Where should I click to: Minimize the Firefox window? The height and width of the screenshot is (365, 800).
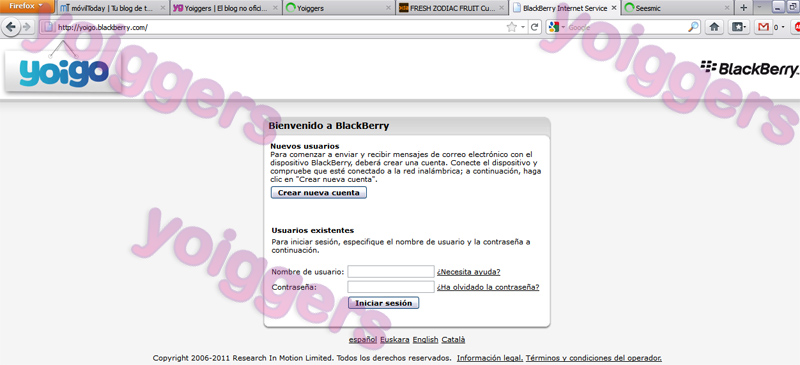[777, 7]
